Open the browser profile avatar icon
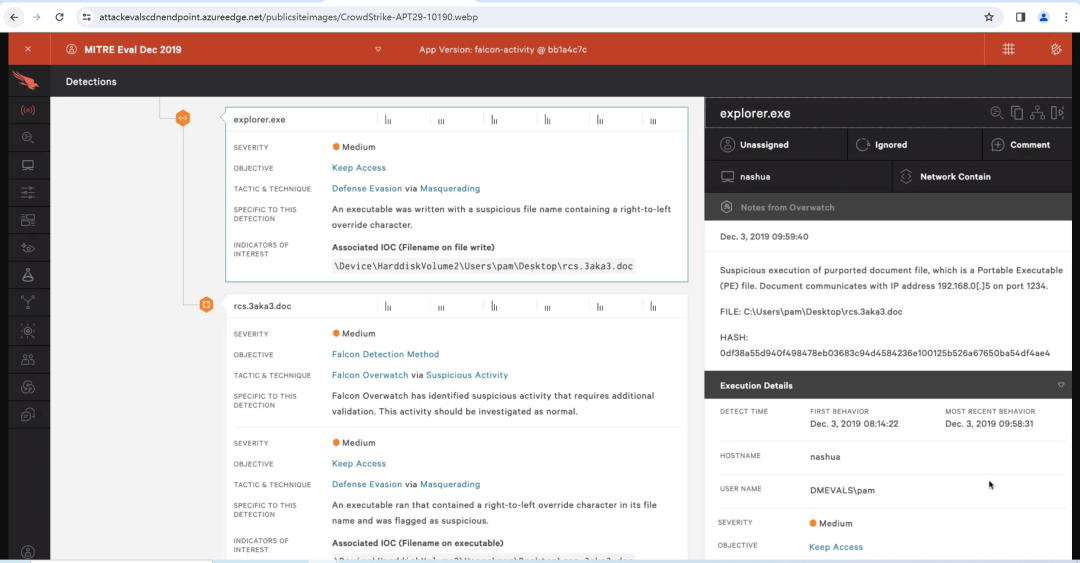The image size is (1080, 563). (x=1043, y=17)
